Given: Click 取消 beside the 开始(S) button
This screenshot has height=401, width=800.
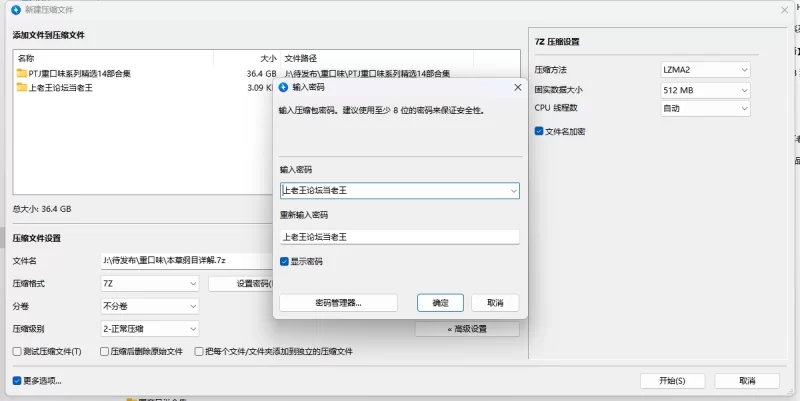Looking at the screenshot, I should coord(747,381).
